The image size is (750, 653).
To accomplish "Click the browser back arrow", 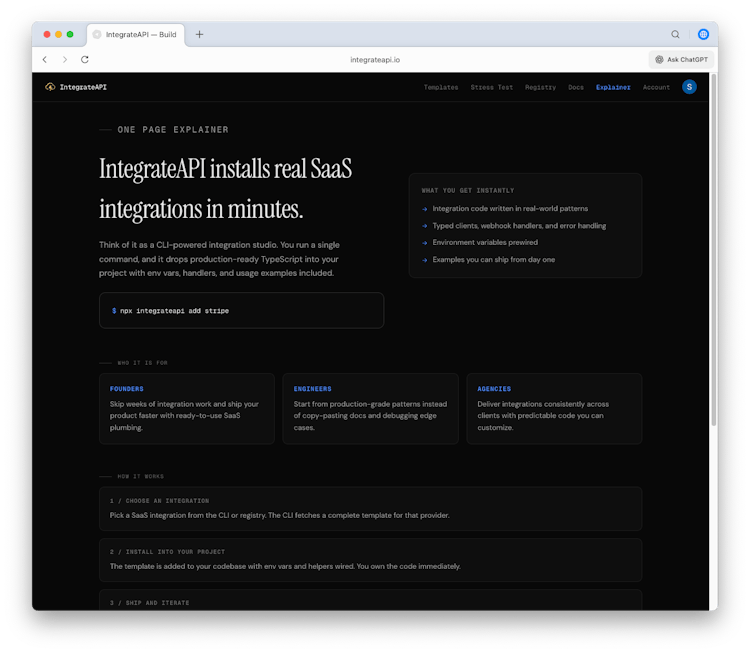I will pyautogui.click(x=45, y=60).
